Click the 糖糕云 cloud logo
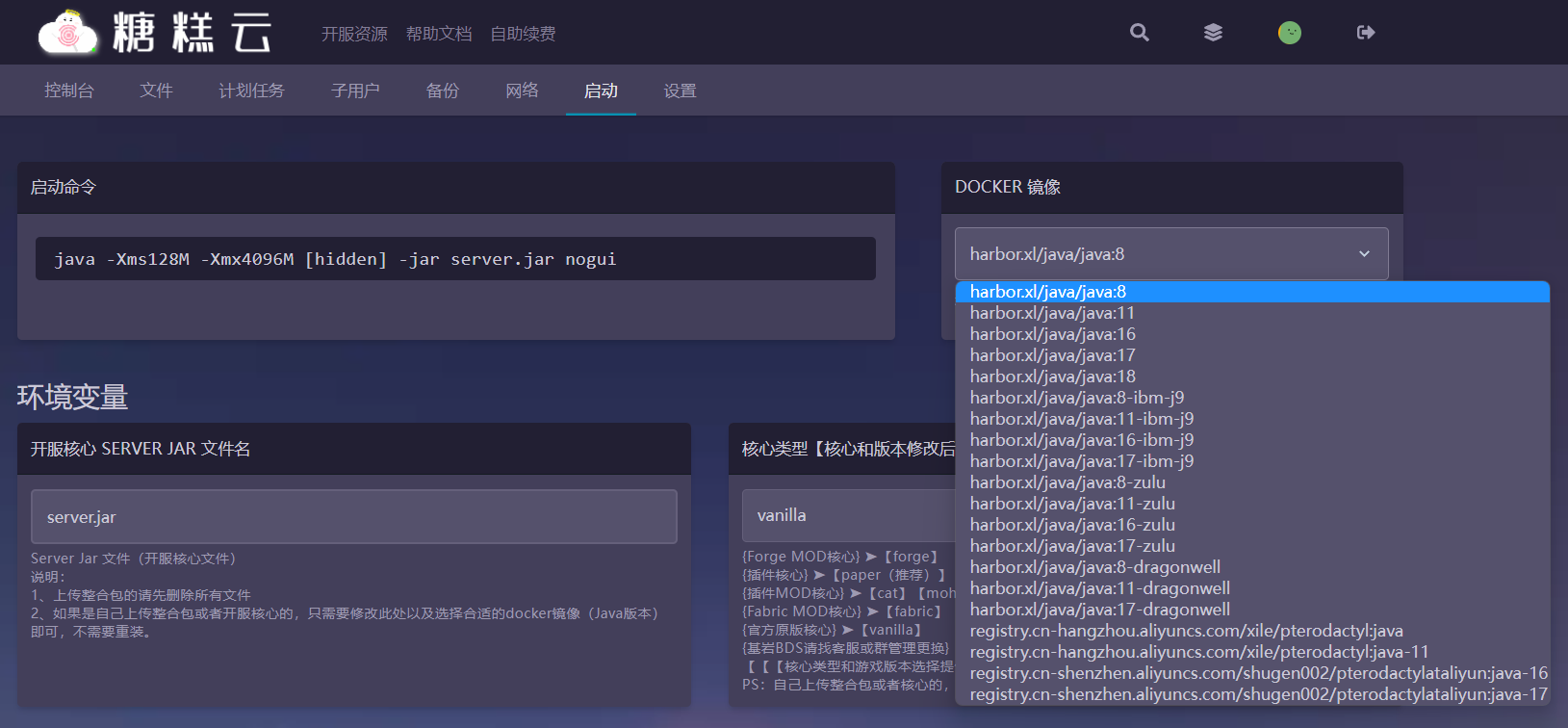 (x=68, y=34)
